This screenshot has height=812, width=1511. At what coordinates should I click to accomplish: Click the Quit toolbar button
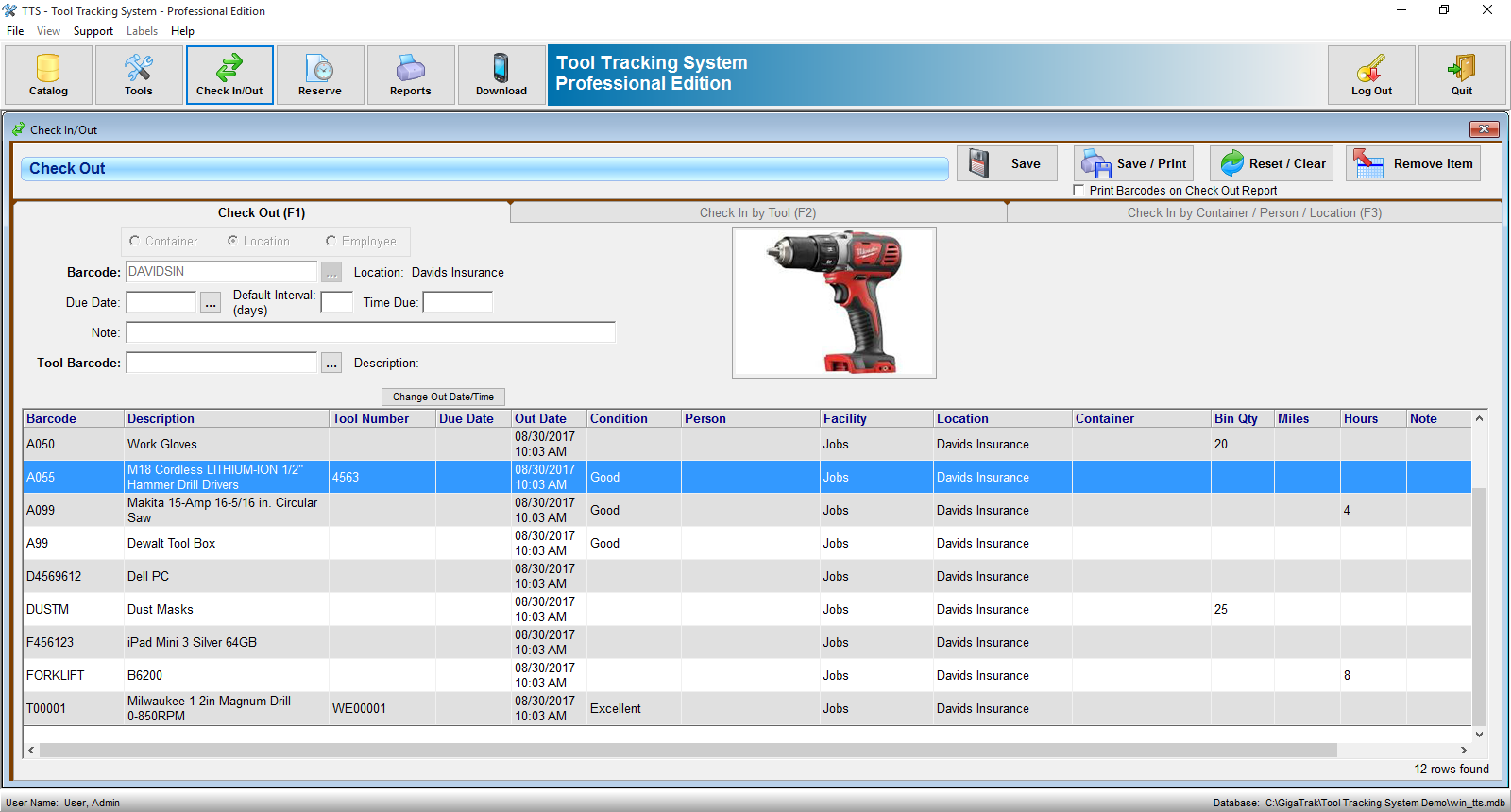tap(1462, 75)
